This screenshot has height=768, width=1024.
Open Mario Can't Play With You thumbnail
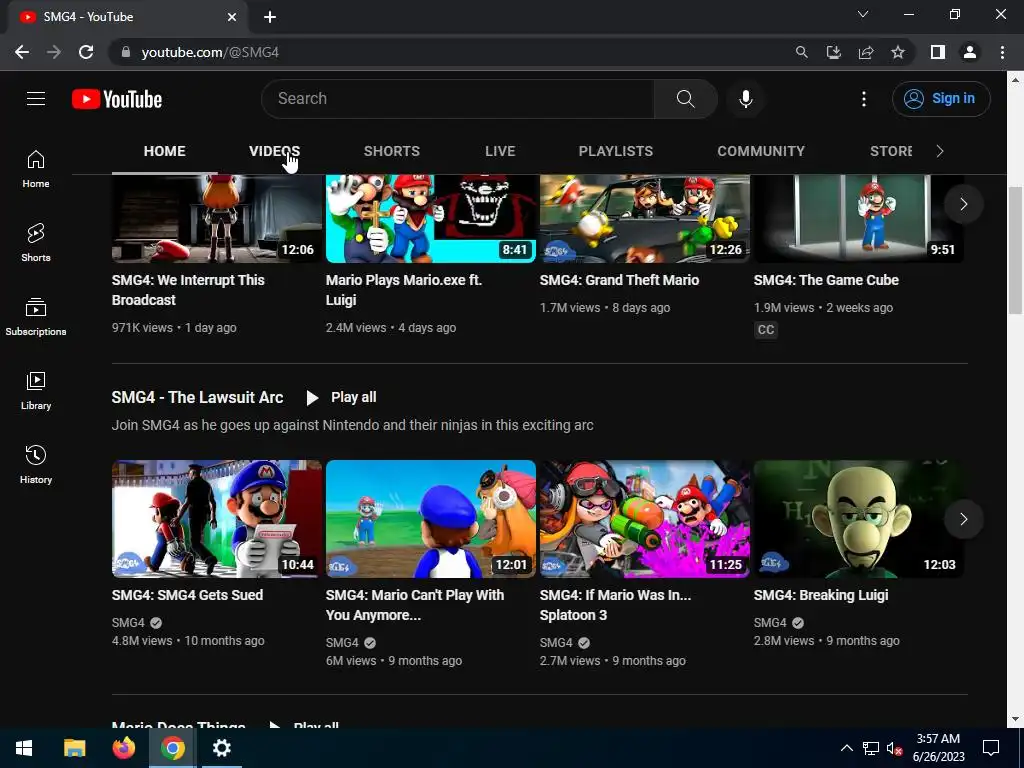coord(431,519)
